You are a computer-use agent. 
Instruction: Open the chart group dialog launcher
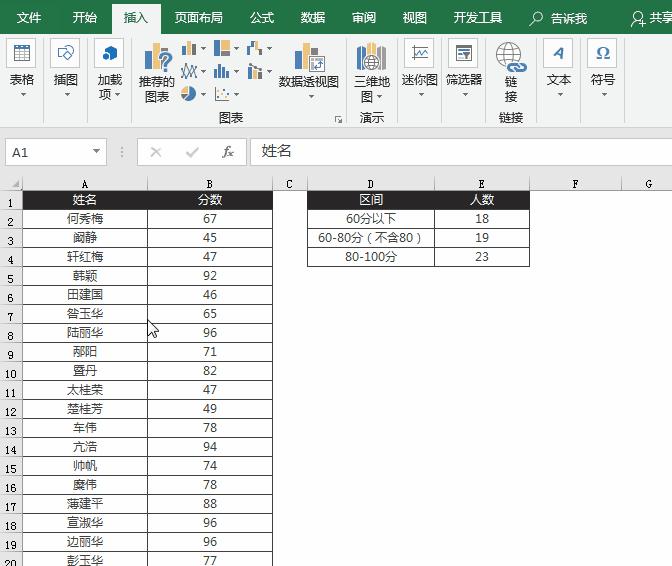click(338, 119)
